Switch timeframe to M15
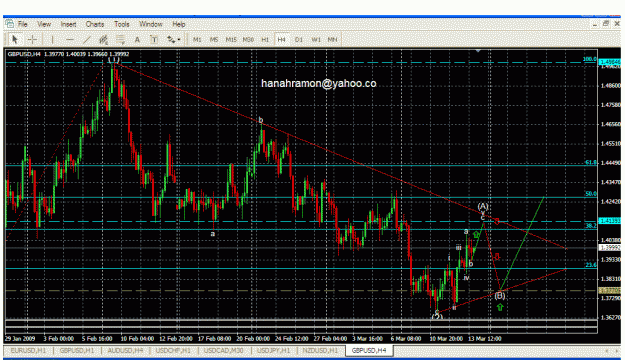This screenshot has width=625, height=360. point(231,39)
